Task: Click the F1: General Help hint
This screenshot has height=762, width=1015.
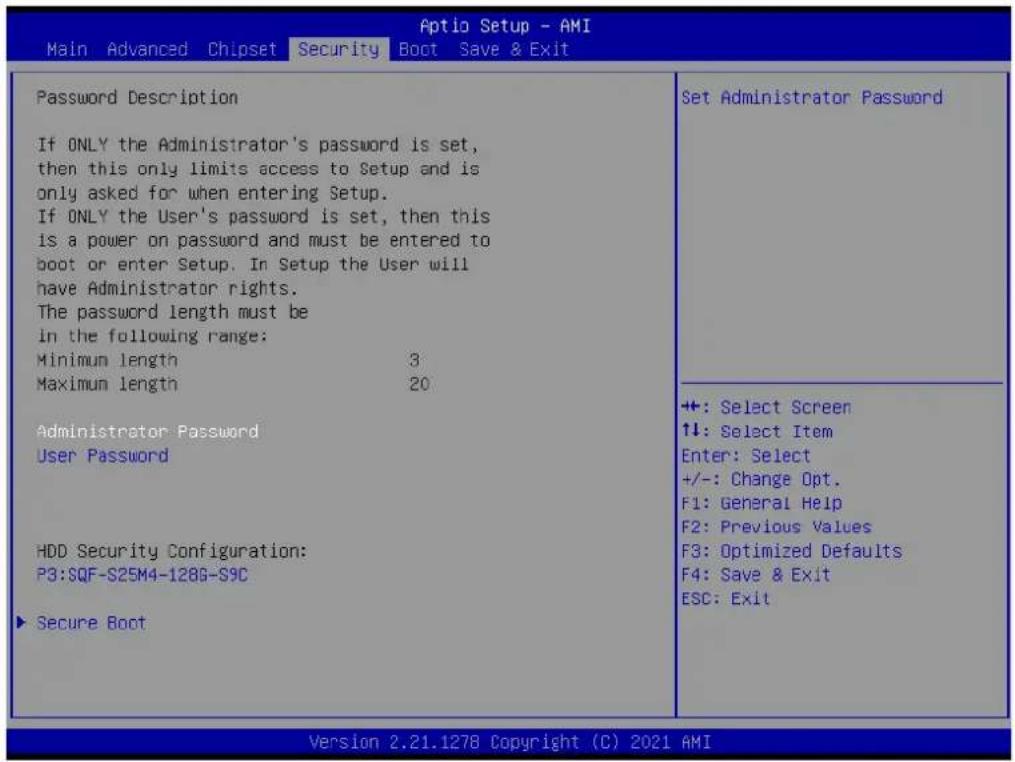Action: [x=761, y=503]
